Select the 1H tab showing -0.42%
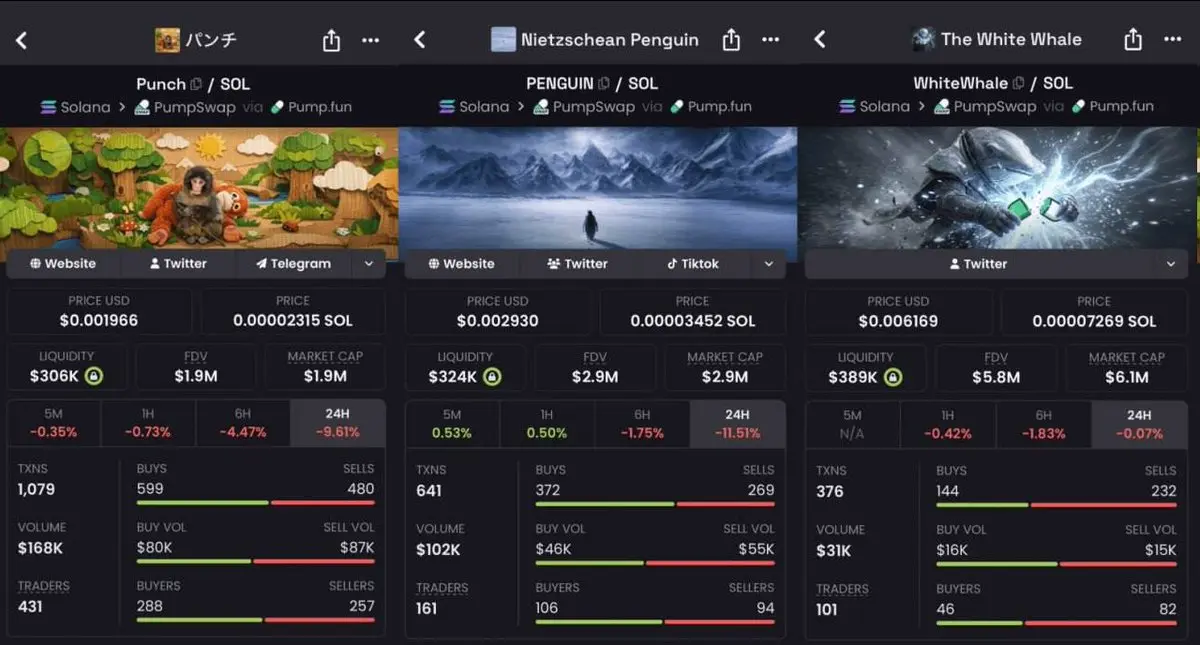 click(x=947, y=425)
